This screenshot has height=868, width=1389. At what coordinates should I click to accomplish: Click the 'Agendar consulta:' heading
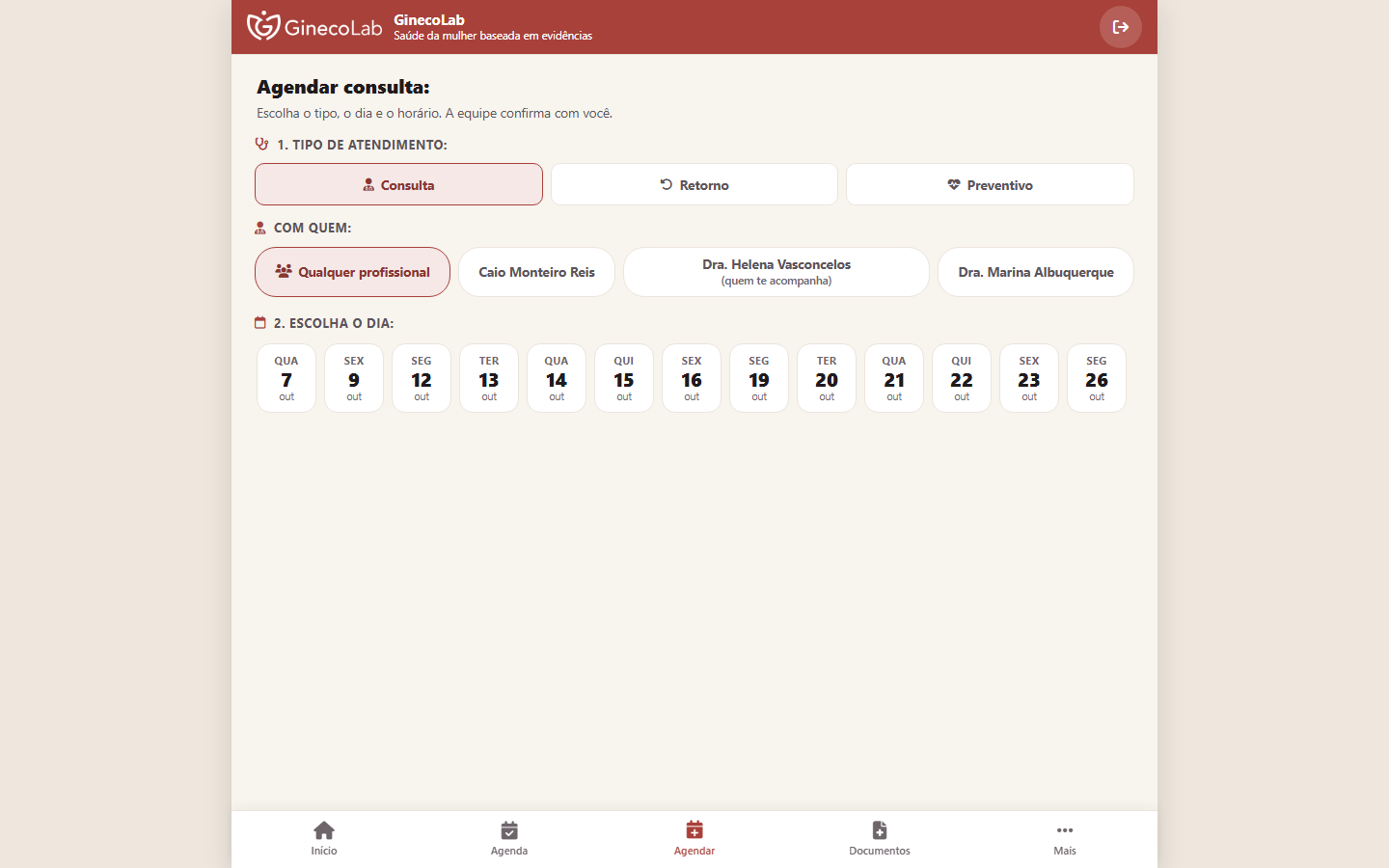(343, 87)
